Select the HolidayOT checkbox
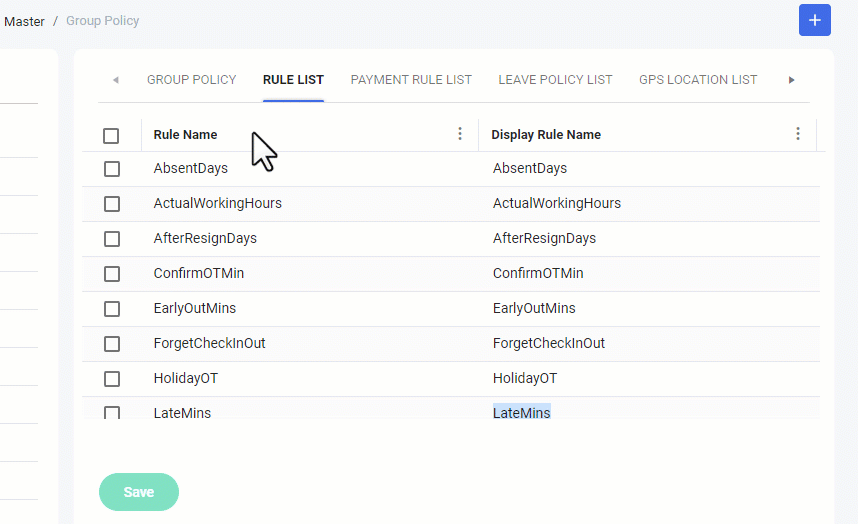This screenshot has height=524, width=858. (112, 379)
